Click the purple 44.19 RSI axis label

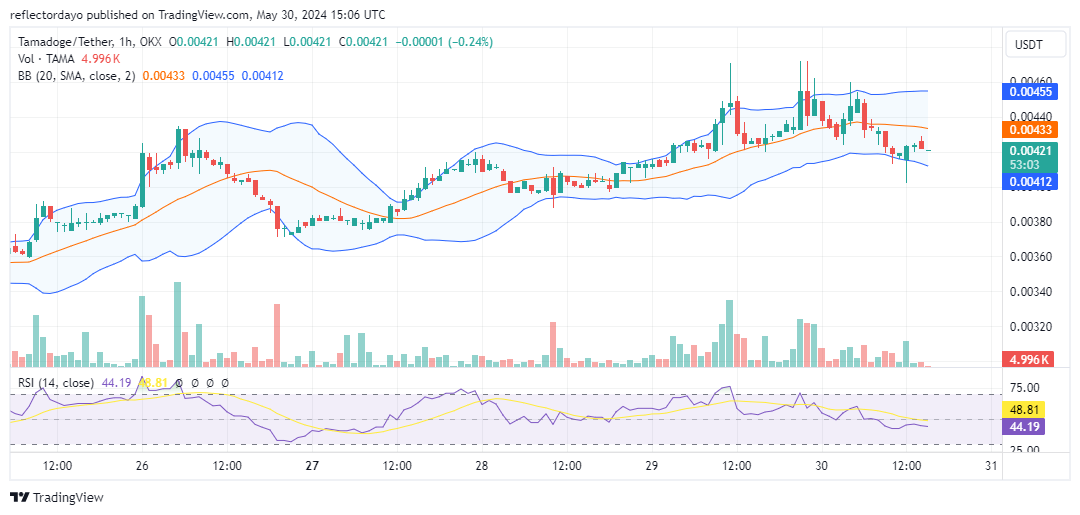[1026, 426]
